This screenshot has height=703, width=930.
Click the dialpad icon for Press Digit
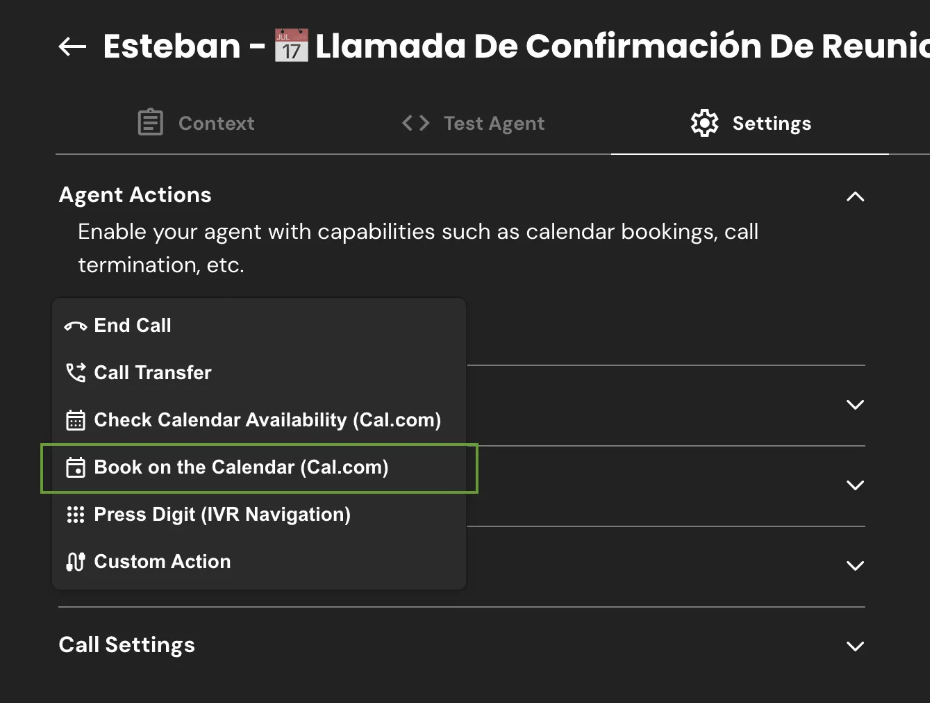75,515
